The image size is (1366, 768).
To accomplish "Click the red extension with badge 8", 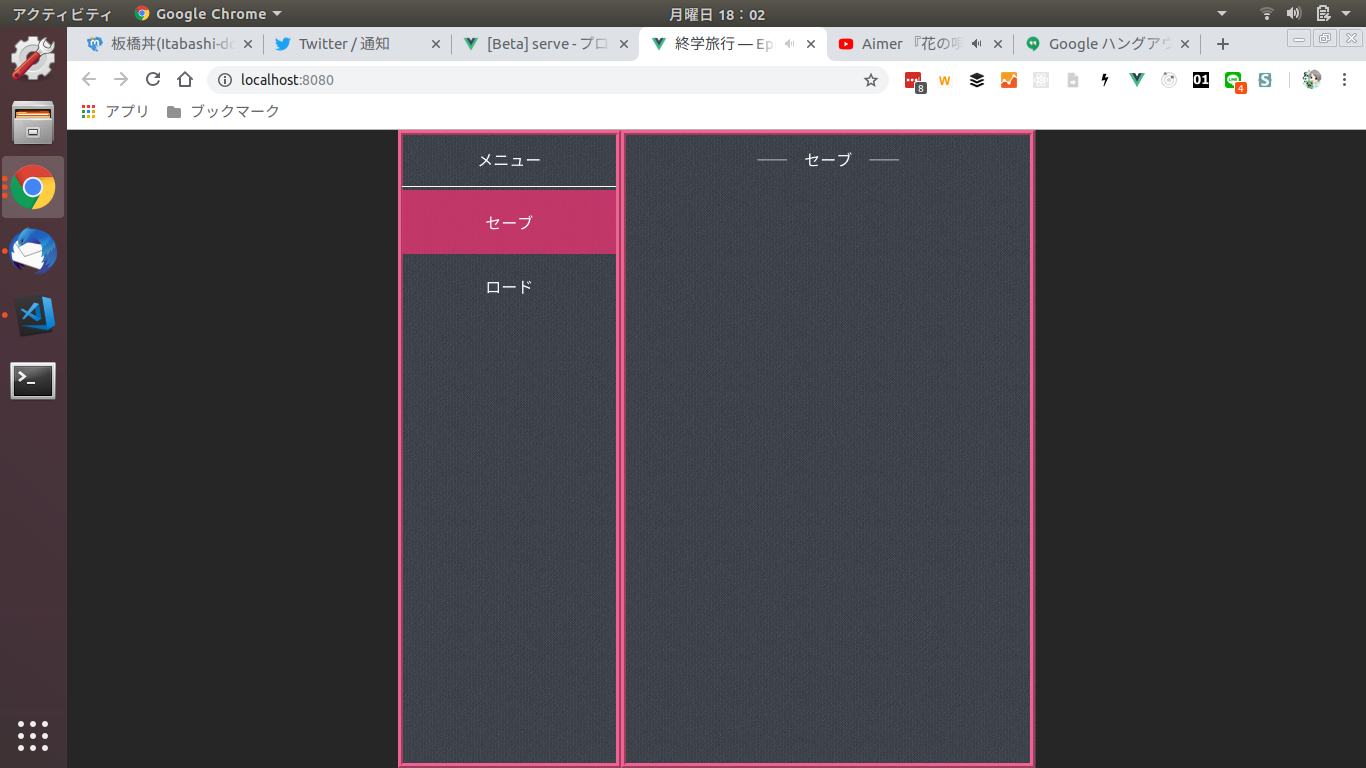I will [x=913, y=80].
